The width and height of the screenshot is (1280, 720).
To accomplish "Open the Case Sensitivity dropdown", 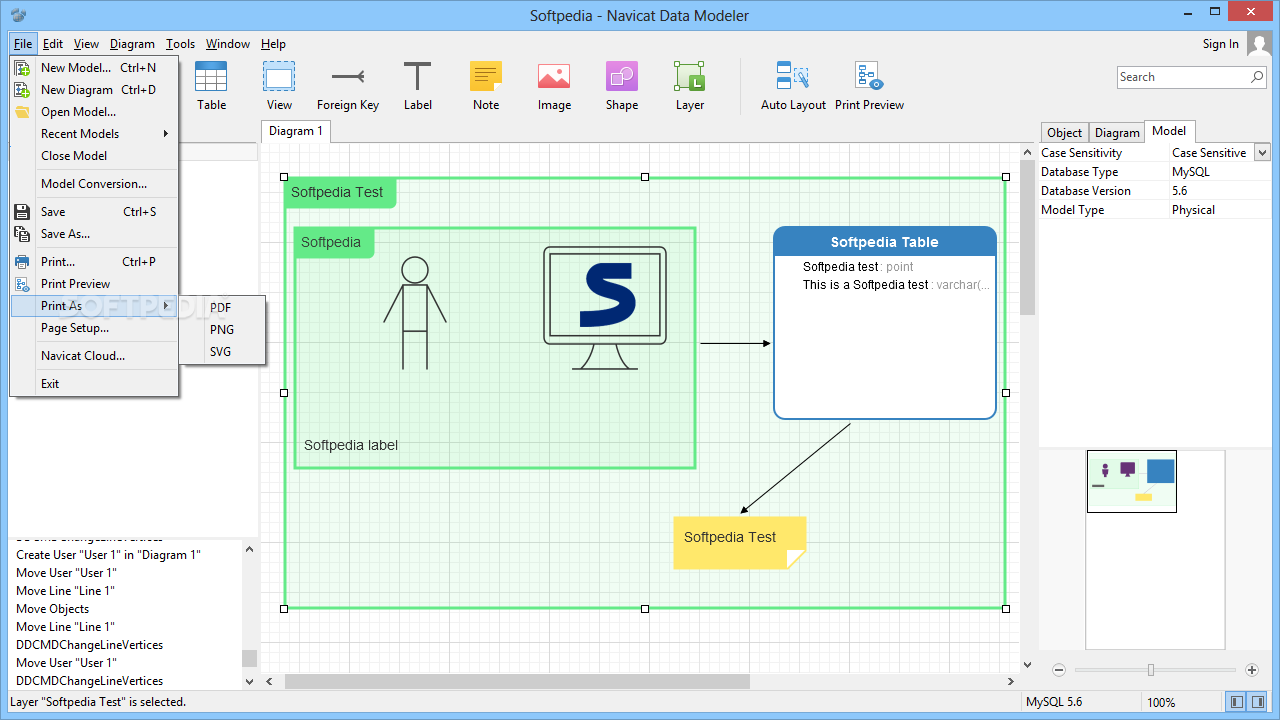I will click(x=1262, y=153).
